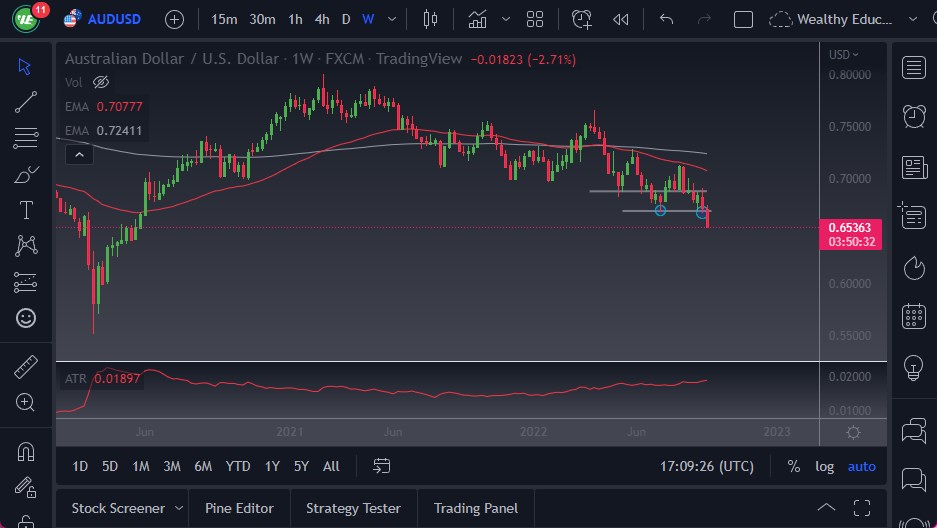Open the USD currency dropdown
Screen dimensions: 937x528
[845, 54]
